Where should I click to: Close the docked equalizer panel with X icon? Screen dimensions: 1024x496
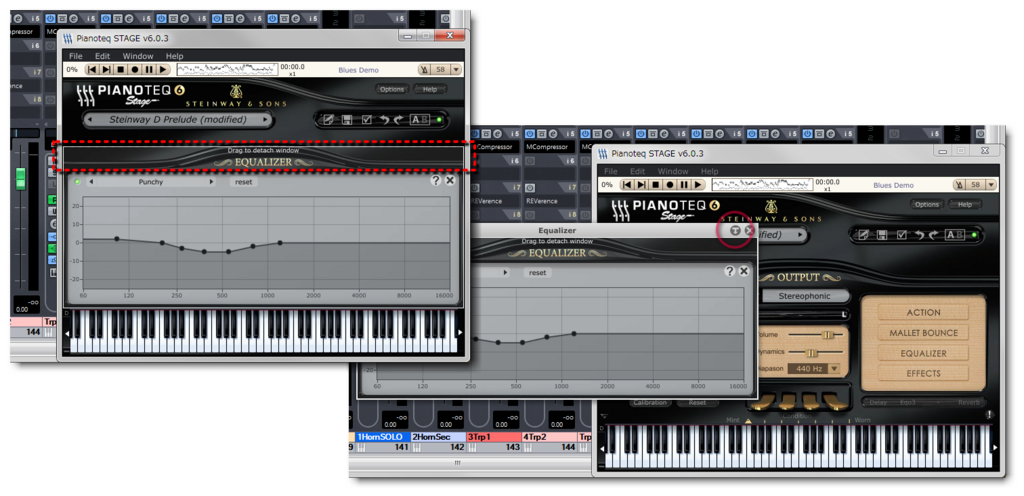coord(450,181)
